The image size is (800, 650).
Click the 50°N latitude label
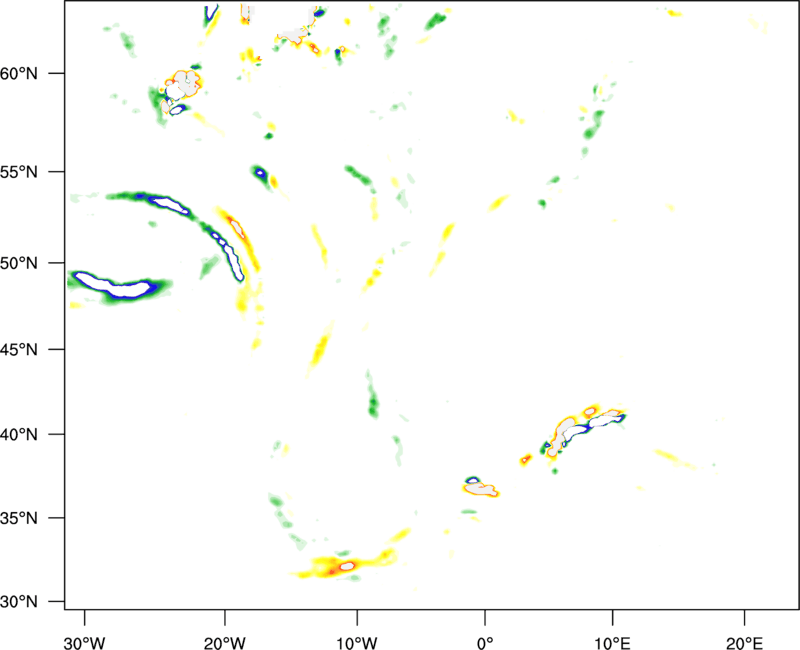tap(19, 263)
